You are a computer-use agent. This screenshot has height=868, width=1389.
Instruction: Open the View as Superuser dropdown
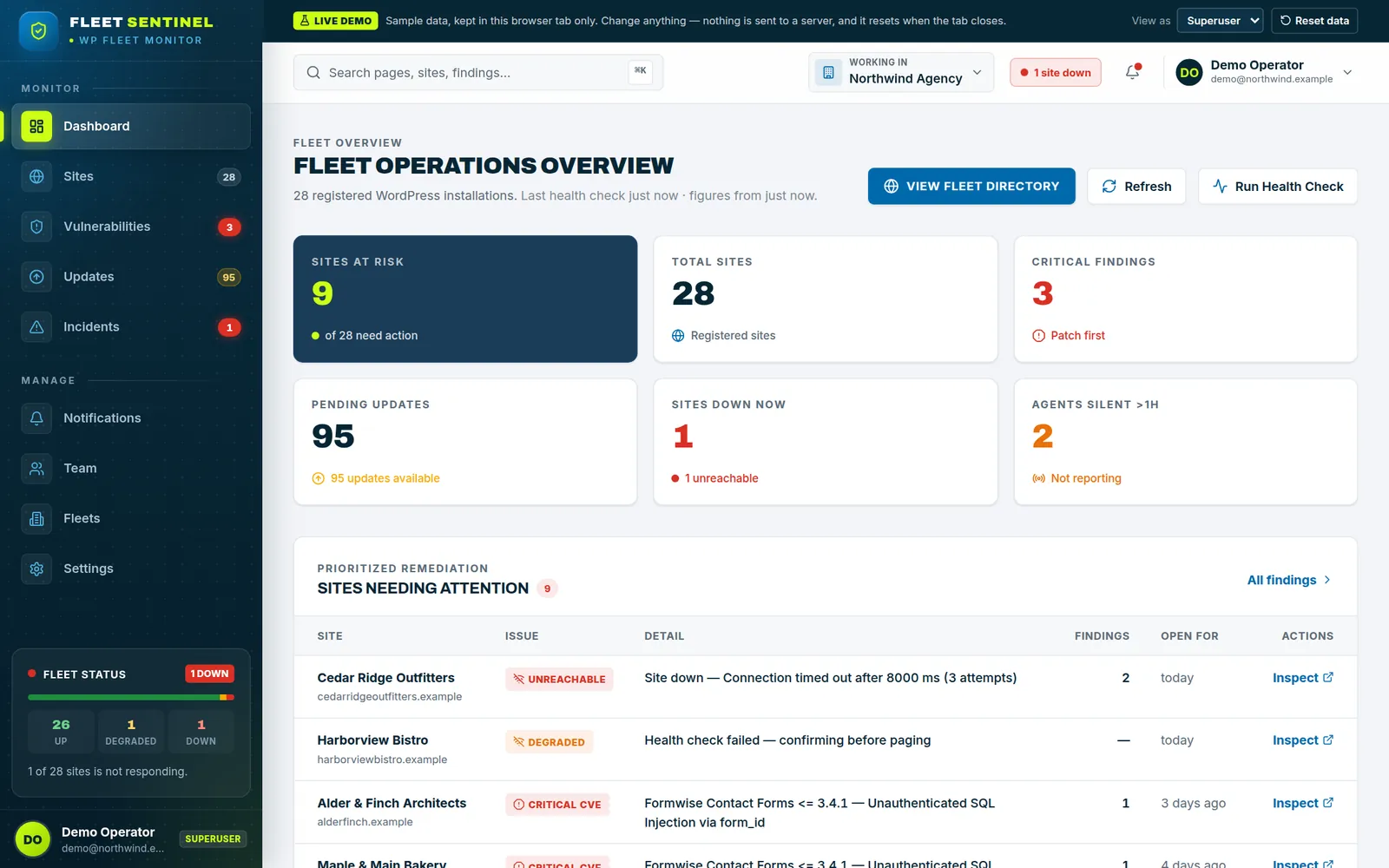[1220, 21]
